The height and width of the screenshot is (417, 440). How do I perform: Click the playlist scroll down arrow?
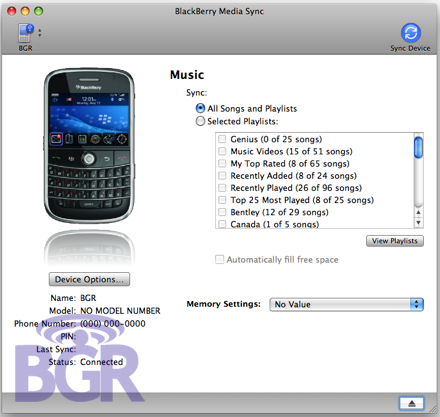(x=418, y=222)
